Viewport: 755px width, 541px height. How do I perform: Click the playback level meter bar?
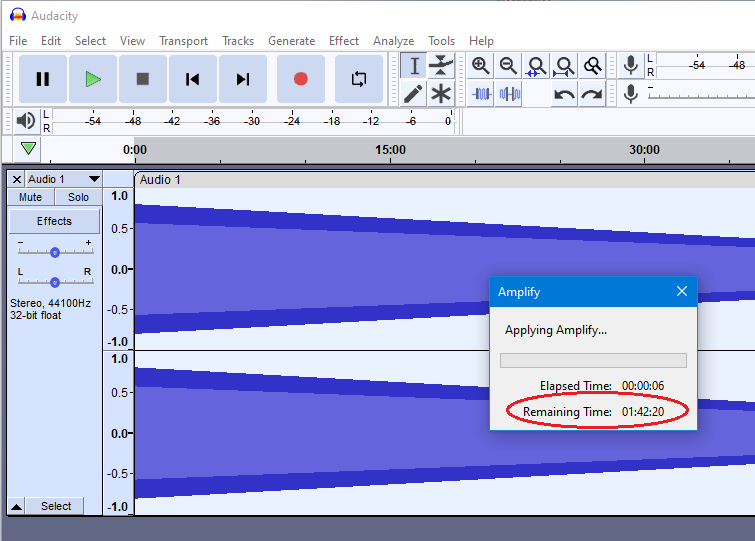(253, 121)
